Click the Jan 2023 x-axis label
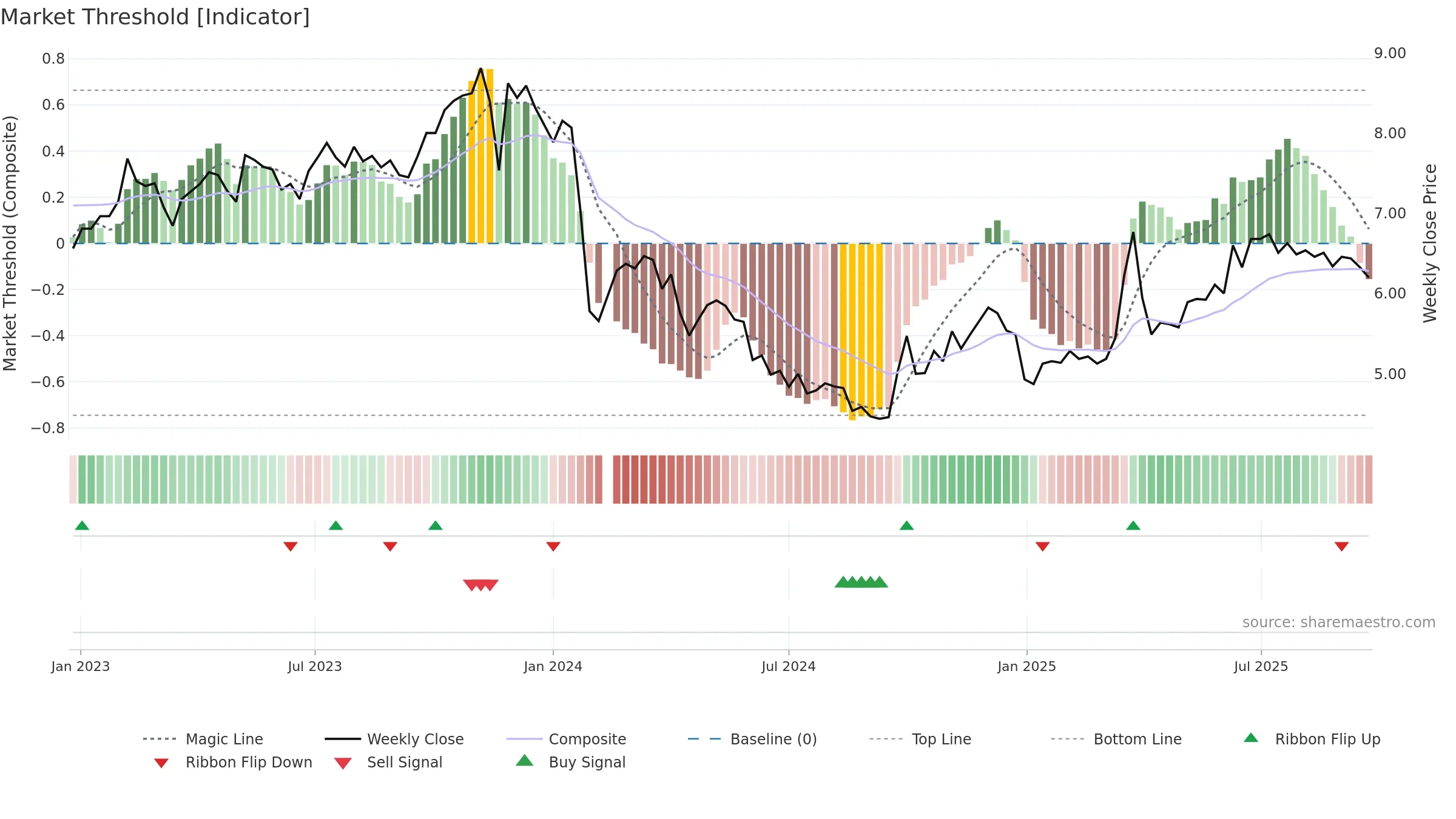This screenshot has height=819, width=1456. 81,666
